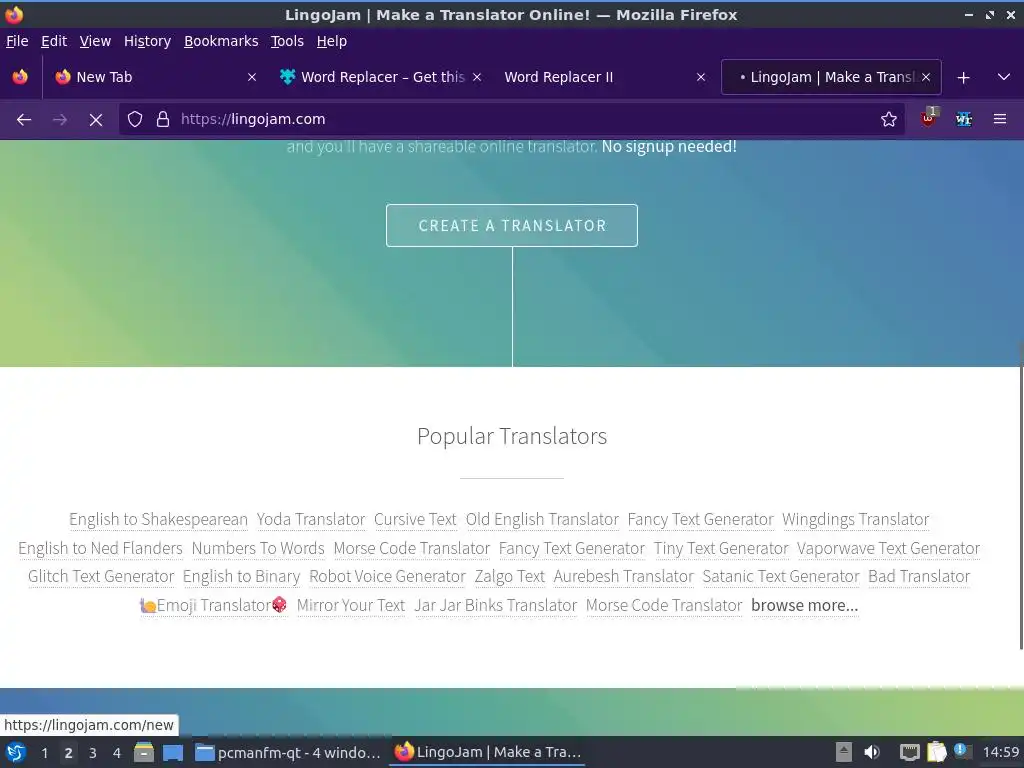Screen dimensions: 1024x768
Task: Open Numbers To Words link
Action: tap(258, 549)
